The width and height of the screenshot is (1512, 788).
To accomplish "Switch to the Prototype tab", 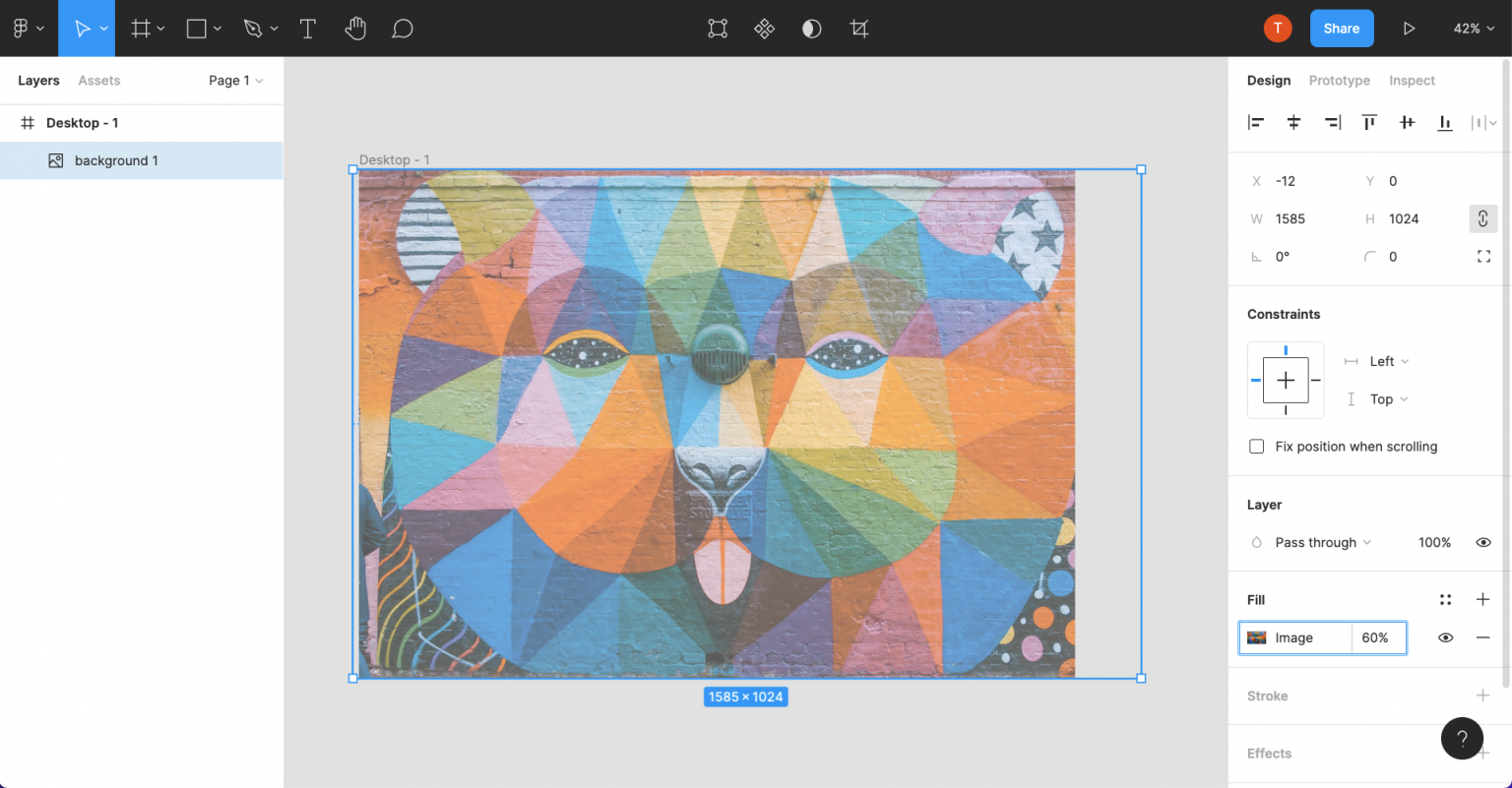I will click(x=1339, y=81).
